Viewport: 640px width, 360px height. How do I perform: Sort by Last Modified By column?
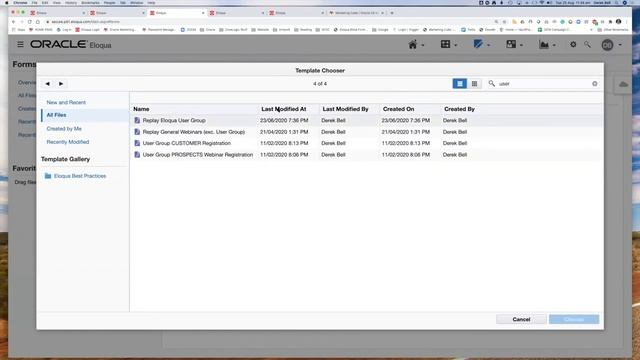pyautogui.click(x=345, y=109)
